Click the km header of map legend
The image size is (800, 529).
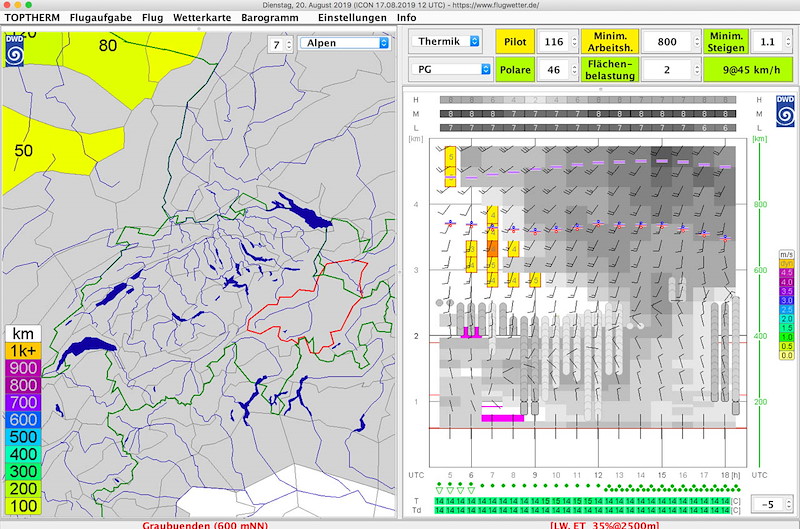coord(23,334)
